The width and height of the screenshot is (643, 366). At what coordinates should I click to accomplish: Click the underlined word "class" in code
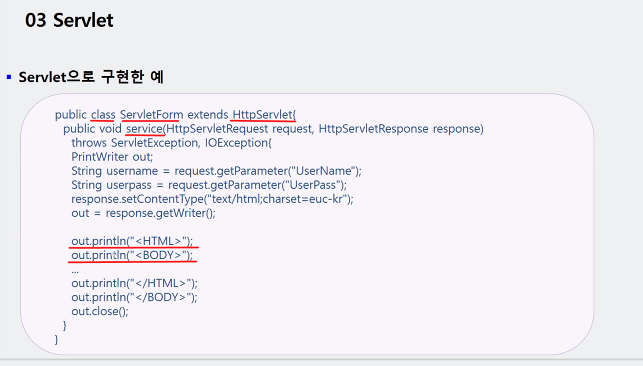(x=103, y=115)
